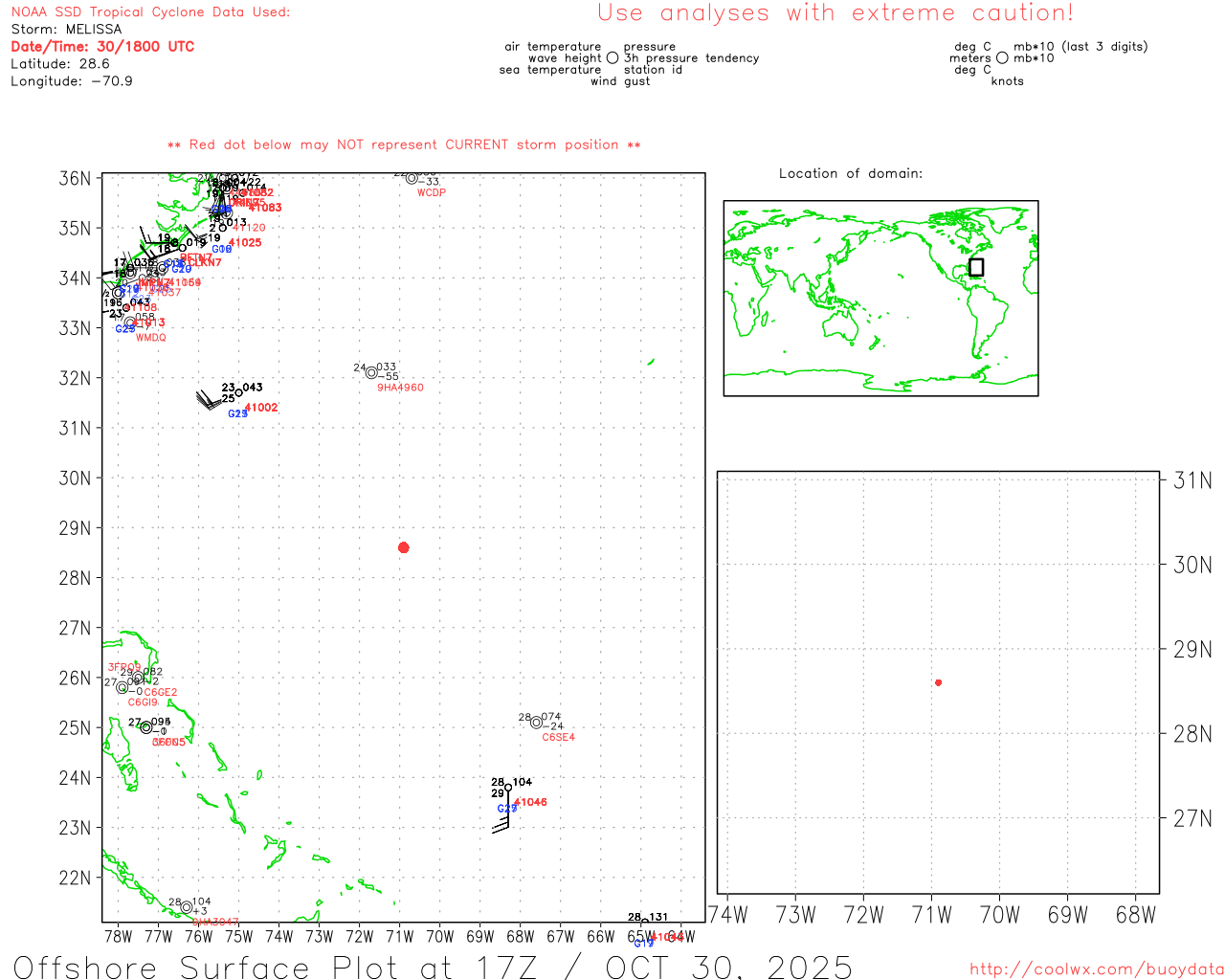This screenshot has width=1225, height=980.
Task: Click the buoy 41046 station circle
Action: [x=508, y=788]
